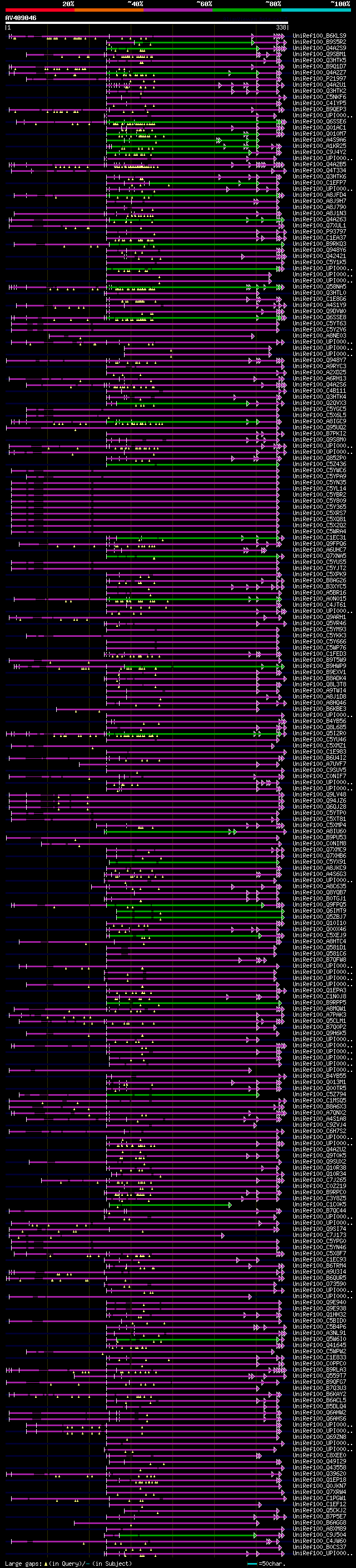
Task: Open hit UniRef100_Q9SBM1
Action: (x=319, y=54)
